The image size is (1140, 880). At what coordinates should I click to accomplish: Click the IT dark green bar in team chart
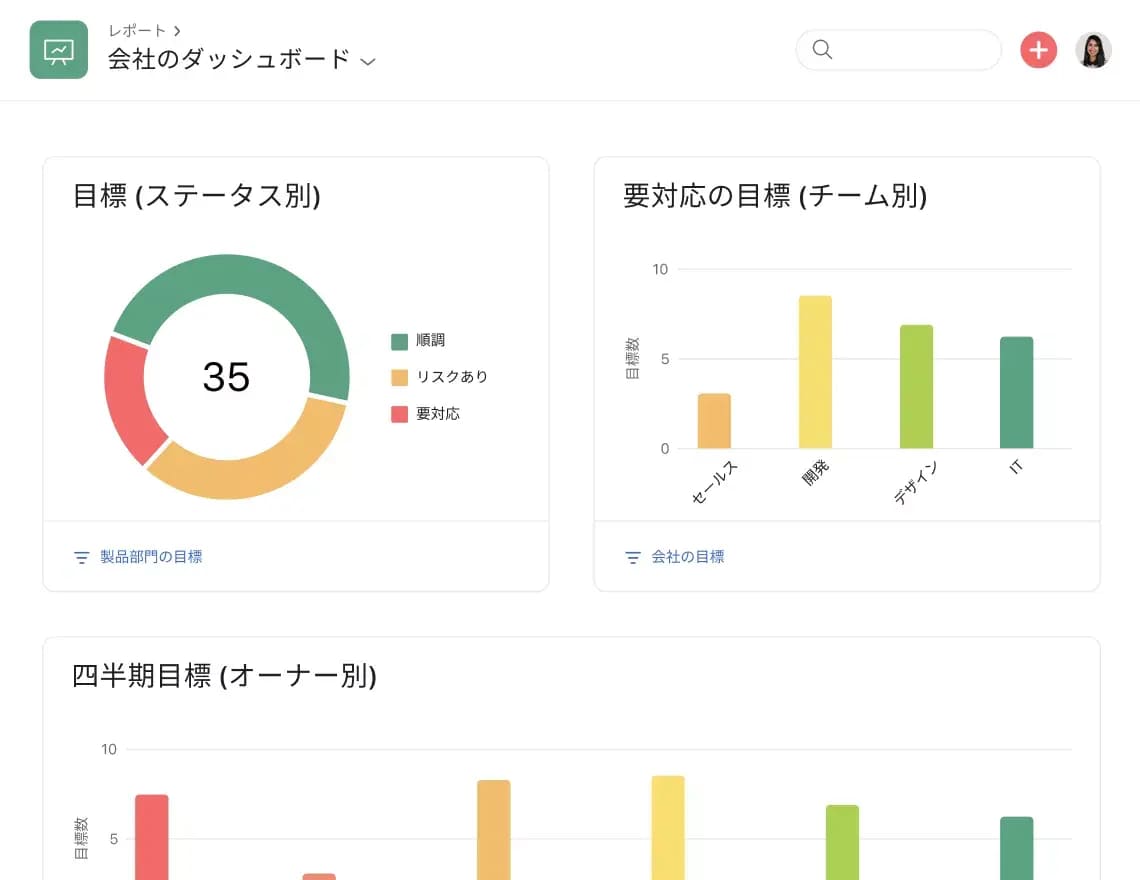click(x=1016, y=393)
